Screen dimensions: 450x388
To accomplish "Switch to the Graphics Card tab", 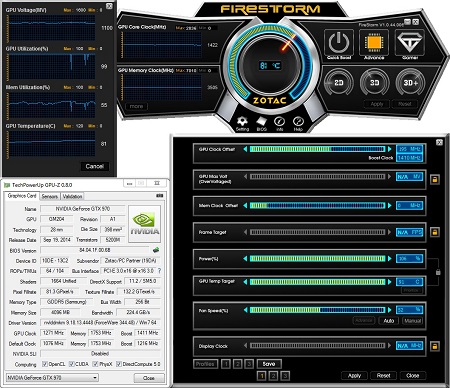I will pos(22,196).
